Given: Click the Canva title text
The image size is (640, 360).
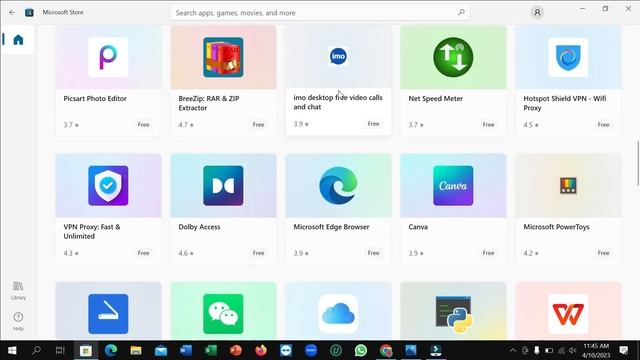Looking at the screenshot, I should tap(418, 227).
